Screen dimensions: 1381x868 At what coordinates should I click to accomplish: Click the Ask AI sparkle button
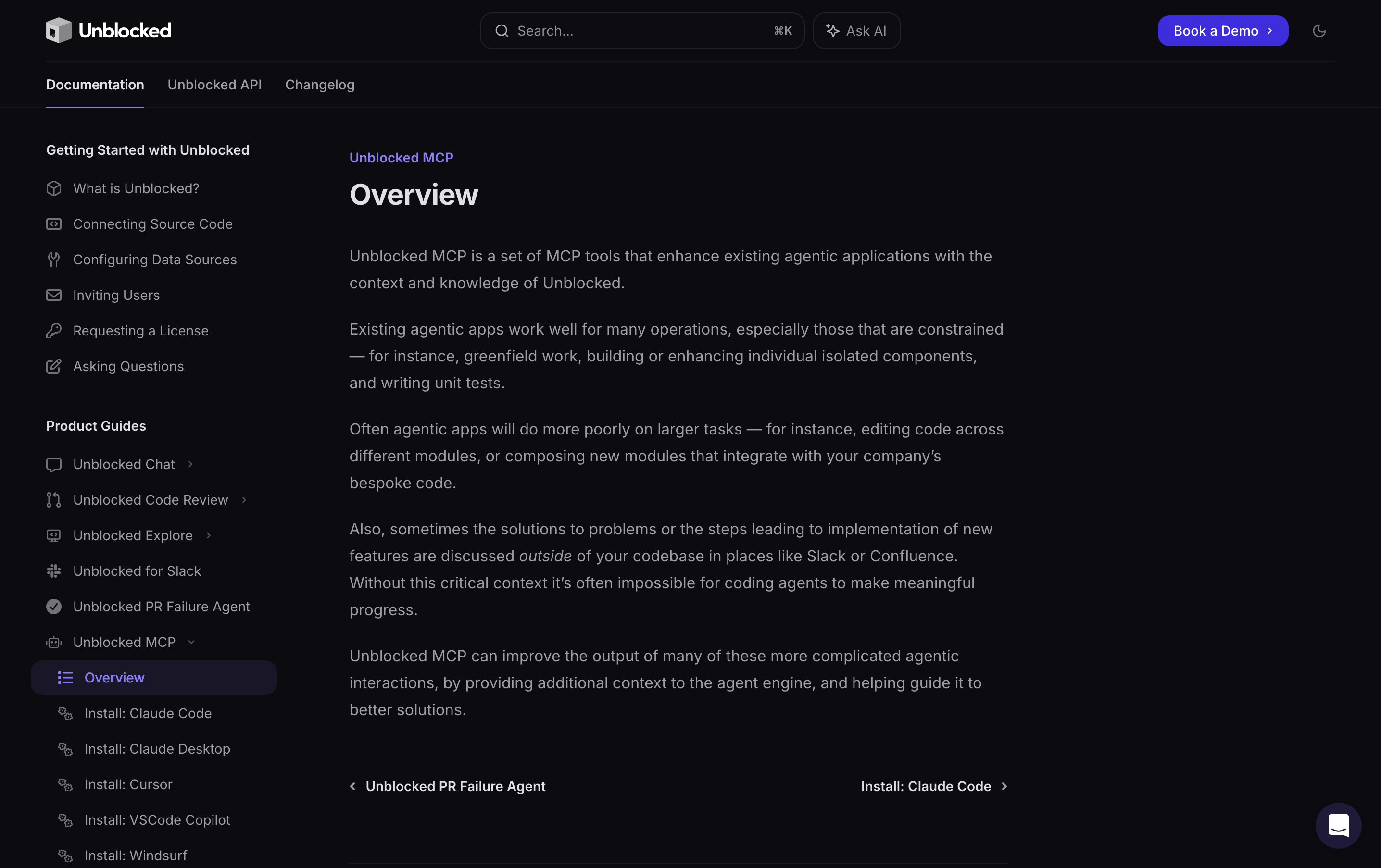click(856, 31)
